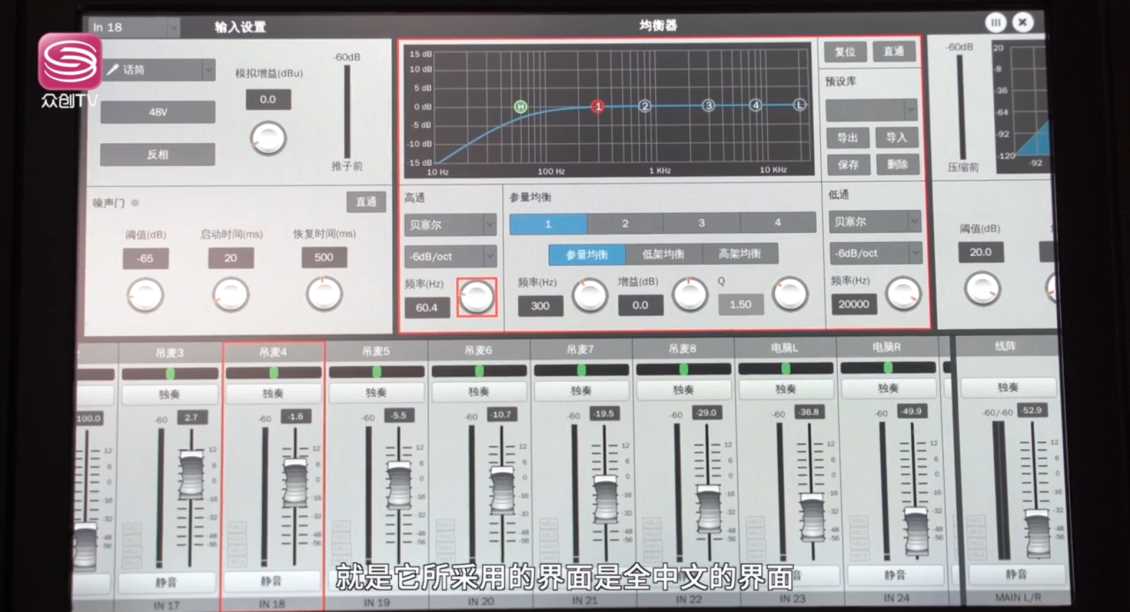
Task: Click the 吊麦5 channel fader
Action: click(x=399, y=484)
